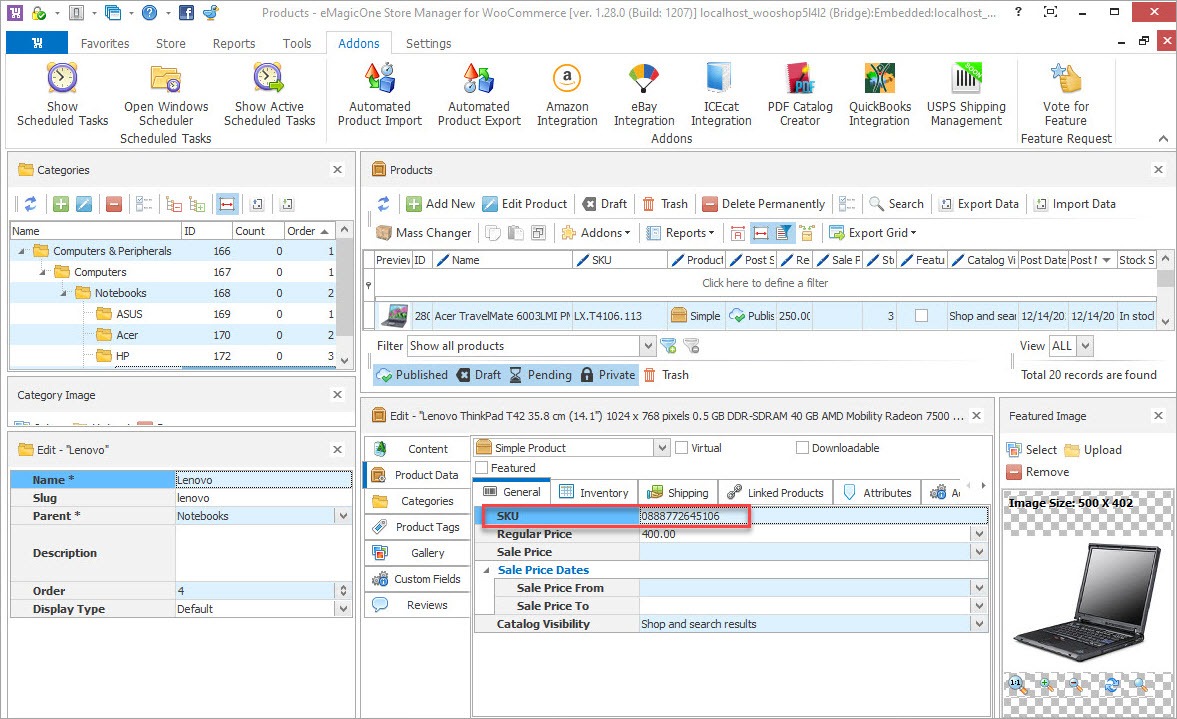The height and width of the screenshot is (719, 1177).
Task: Switch to Favorites ribbon tab
Action: [x=105, y=44]
